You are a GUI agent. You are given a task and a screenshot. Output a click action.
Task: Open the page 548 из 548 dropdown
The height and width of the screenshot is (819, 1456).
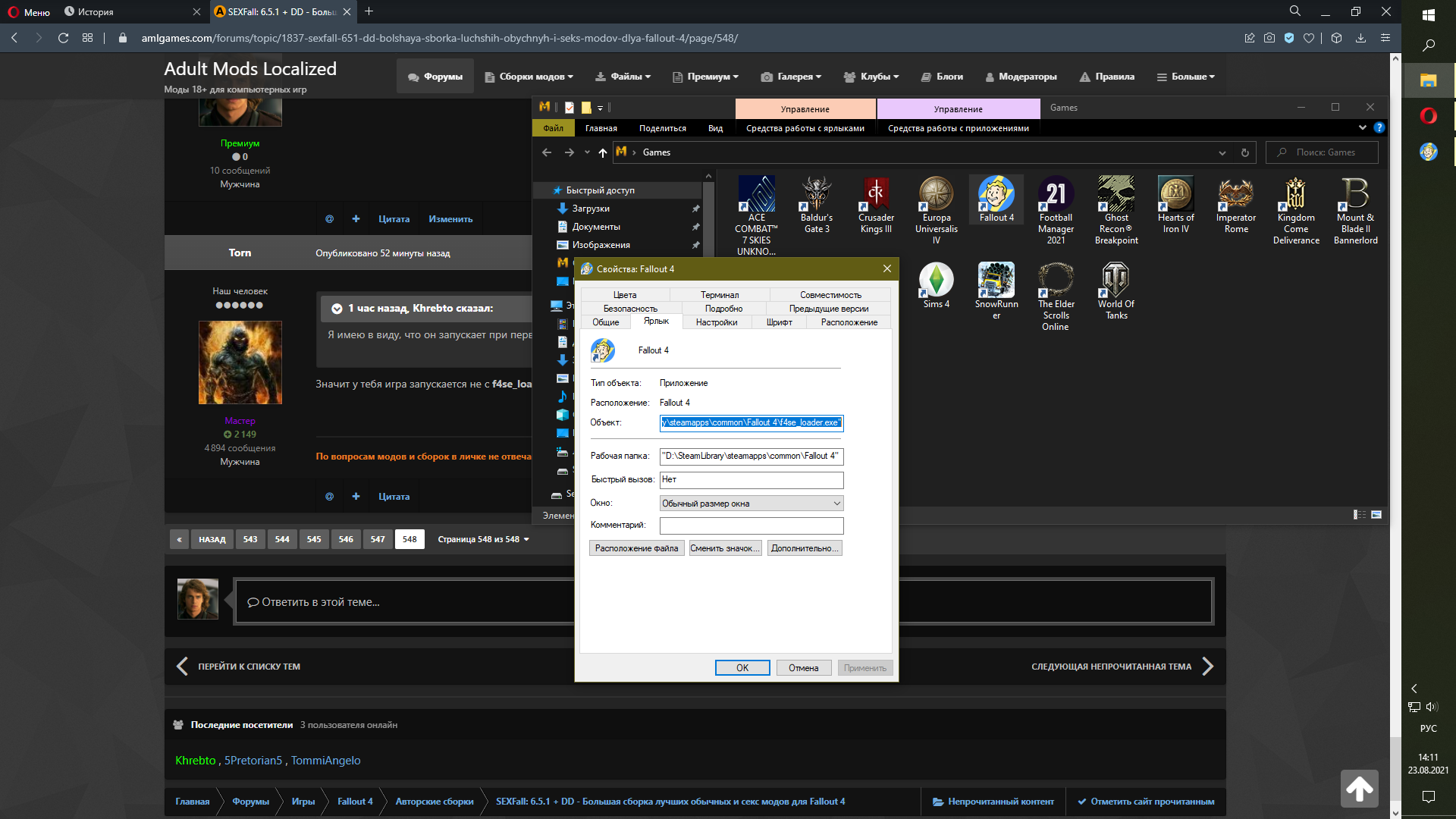coord(483,539)
